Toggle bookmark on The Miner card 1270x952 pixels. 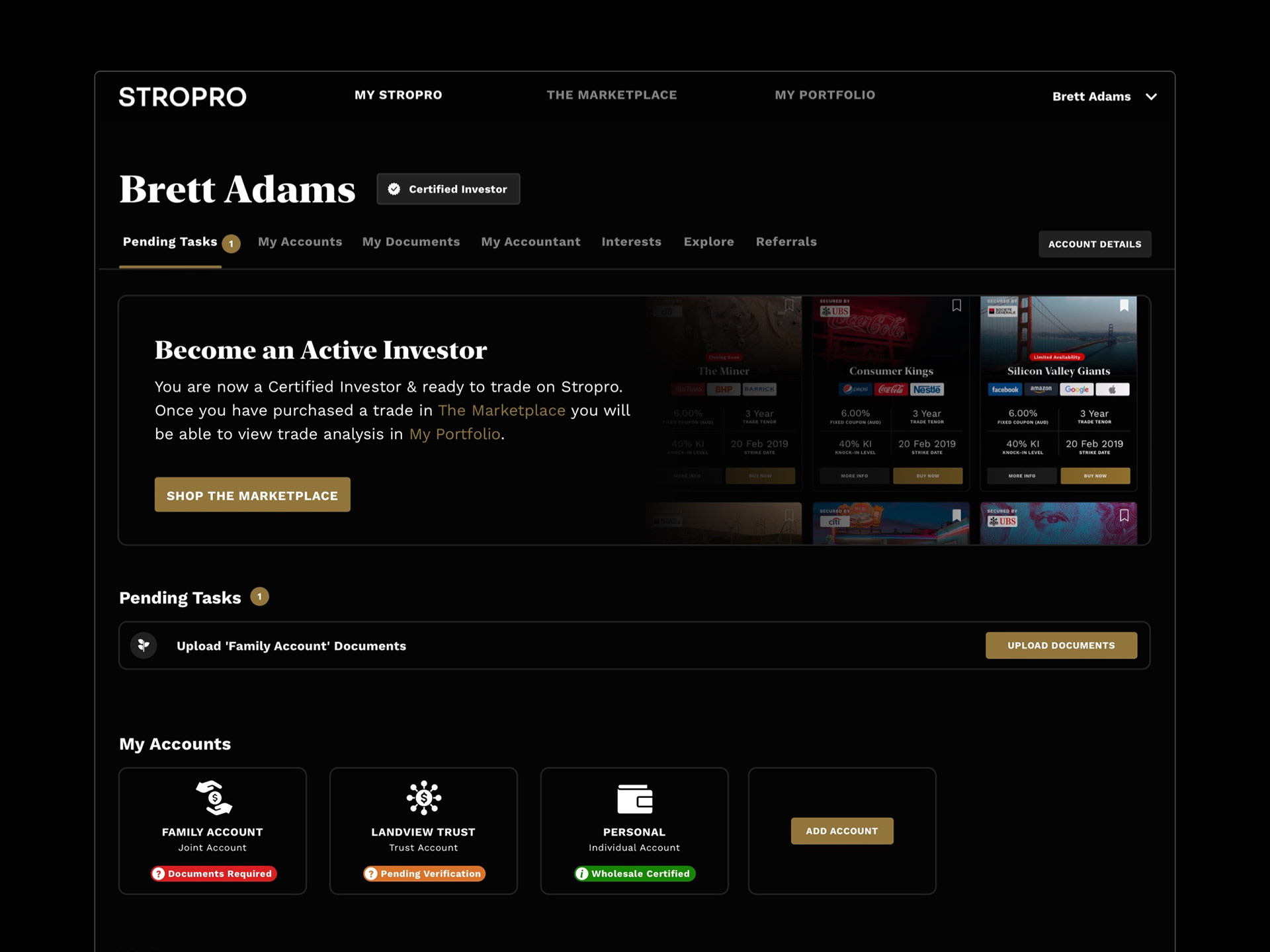pos(789,305)
